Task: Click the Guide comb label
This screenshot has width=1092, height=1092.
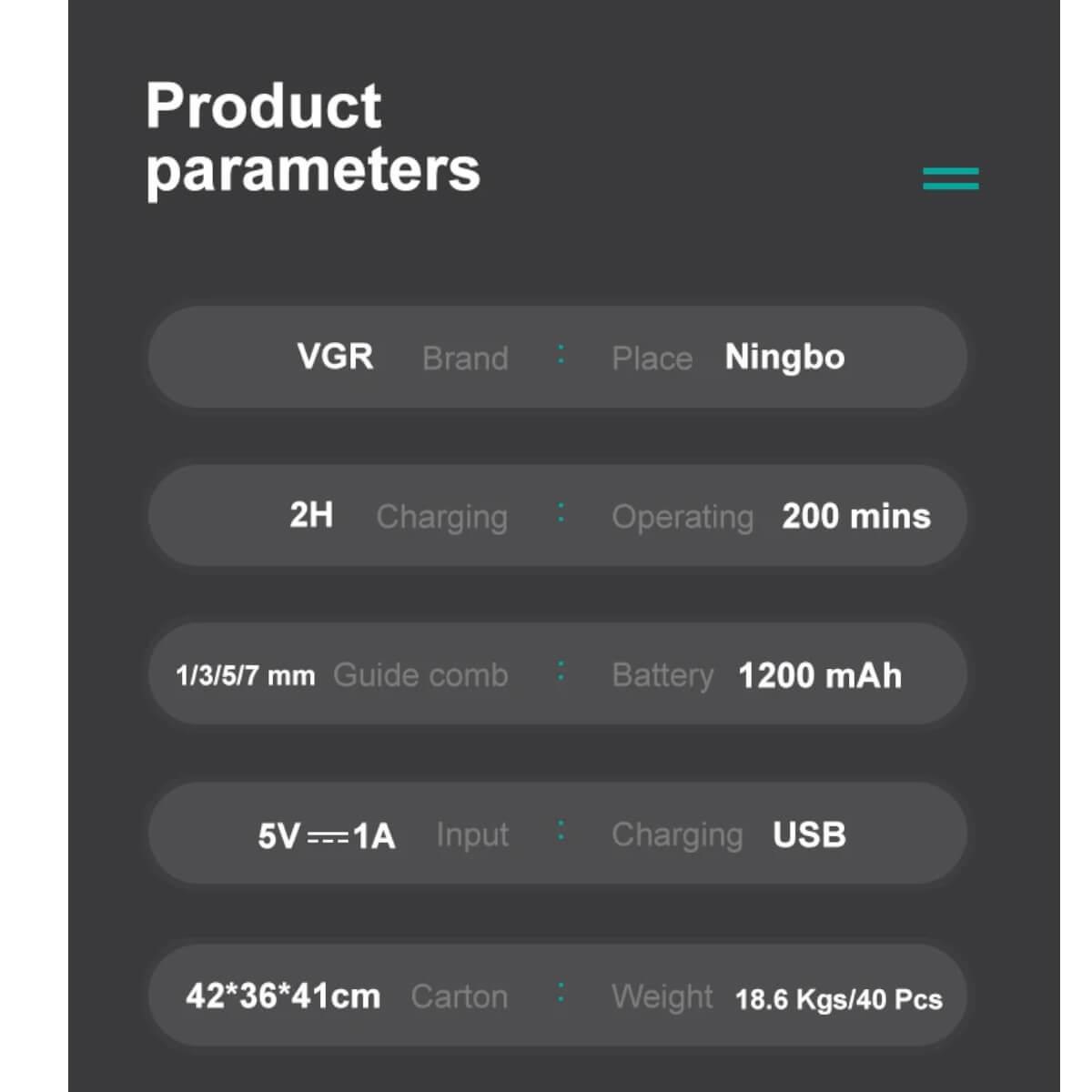Action: tap(420, 675)
